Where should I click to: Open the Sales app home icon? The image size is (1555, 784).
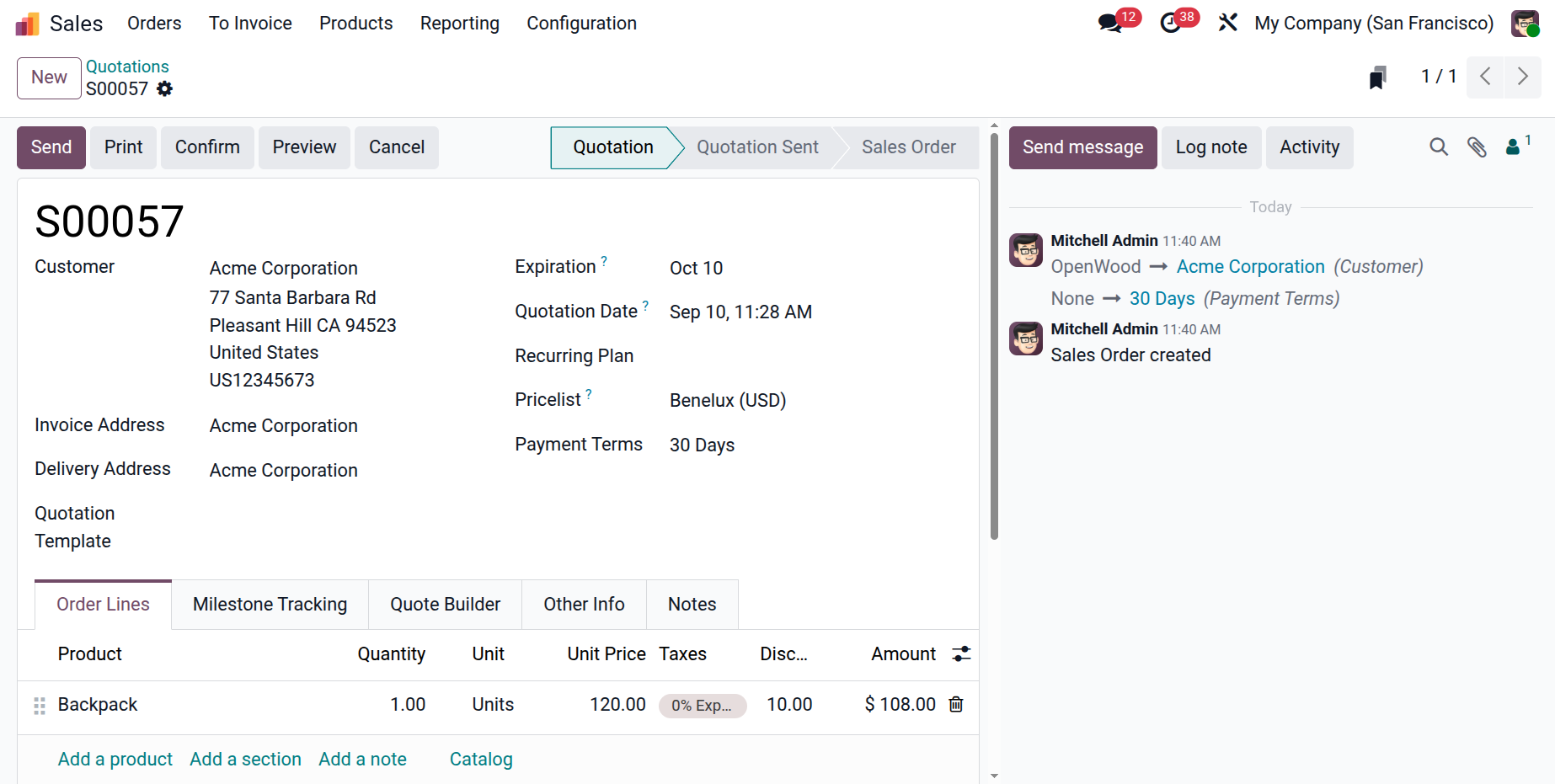click(28, 24)
